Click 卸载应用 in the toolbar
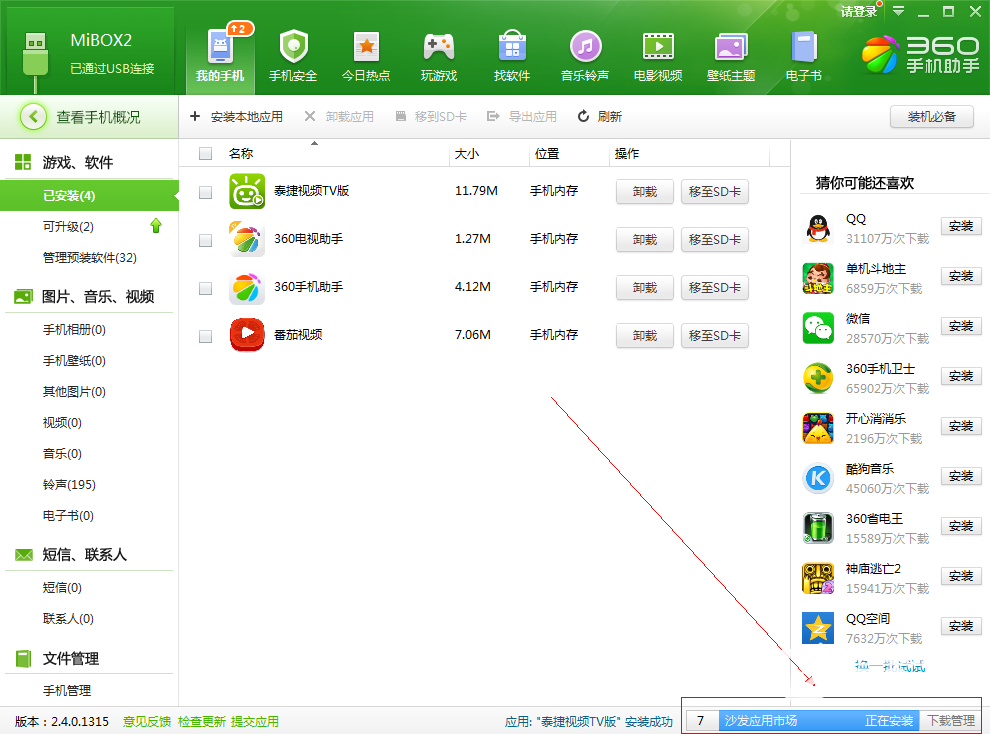The height and width of the screenshot is (734, 990). click(x=339, y=117)
